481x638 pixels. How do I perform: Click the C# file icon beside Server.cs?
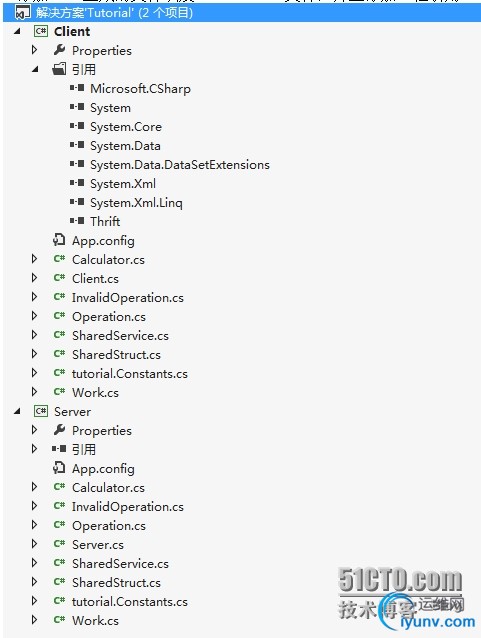[x=59, y=544]
